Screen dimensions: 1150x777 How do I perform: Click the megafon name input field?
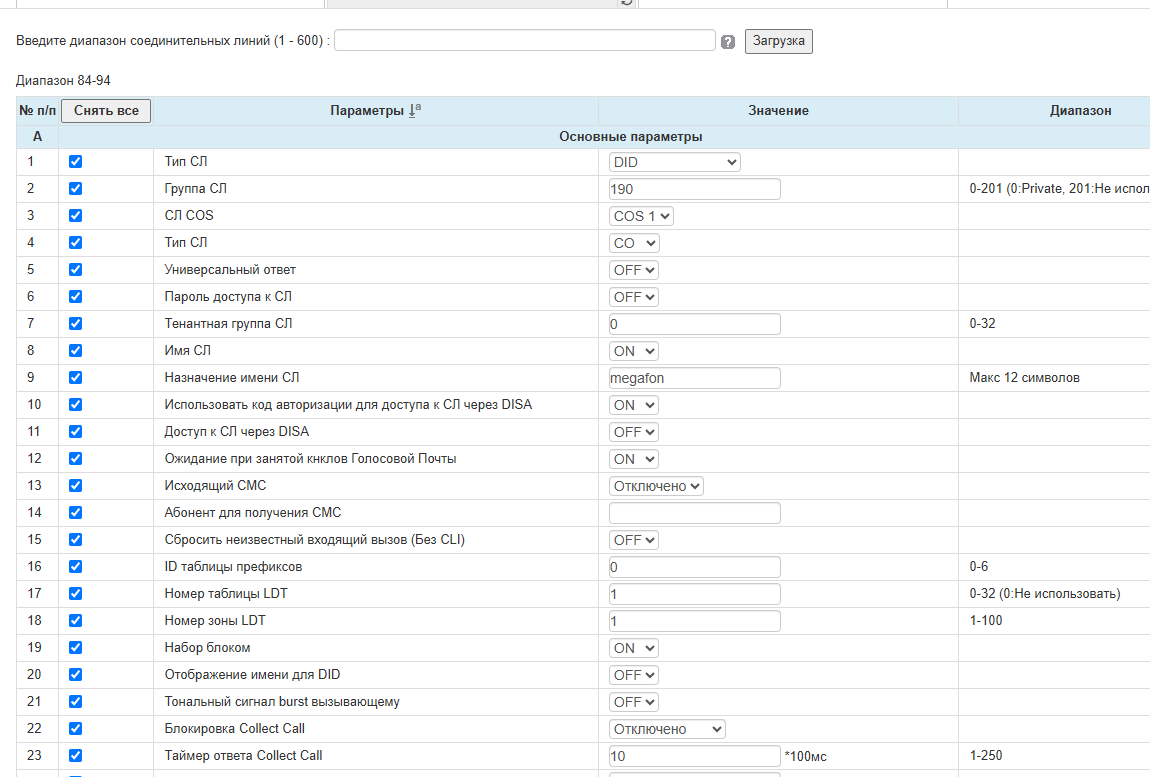pyautogui.click(x=694, y=378)
